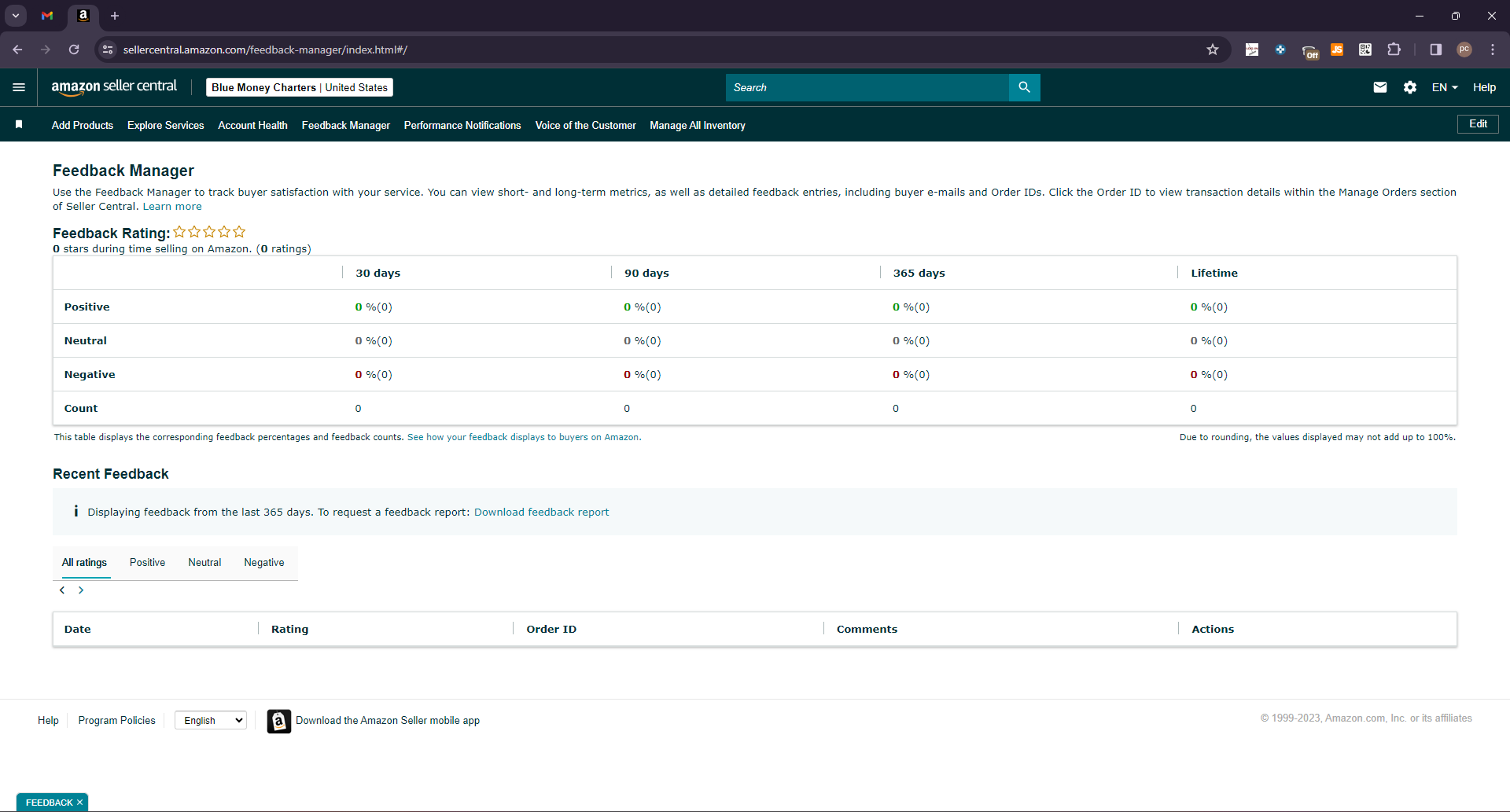Screen dimensions: 1510x812
Task: Click Download the Amazon Seller mobile app link
Action: 388,720
